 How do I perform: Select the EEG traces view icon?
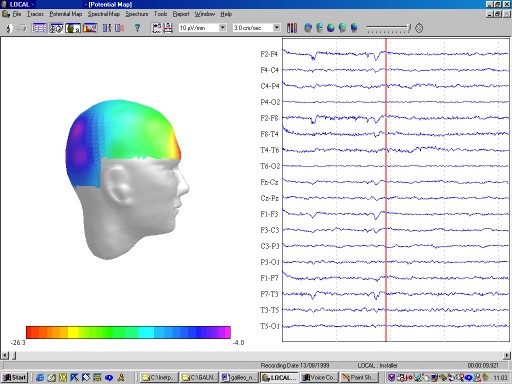click(39, 28)
